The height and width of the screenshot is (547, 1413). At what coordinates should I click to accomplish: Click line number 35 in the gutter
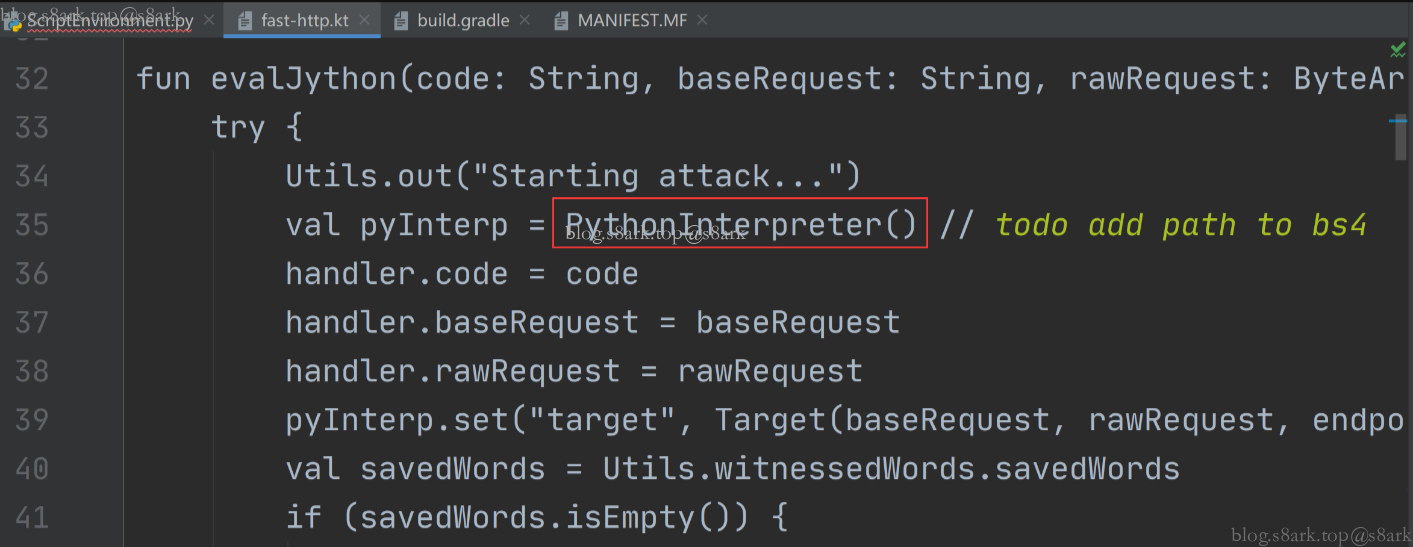(32, 225)
